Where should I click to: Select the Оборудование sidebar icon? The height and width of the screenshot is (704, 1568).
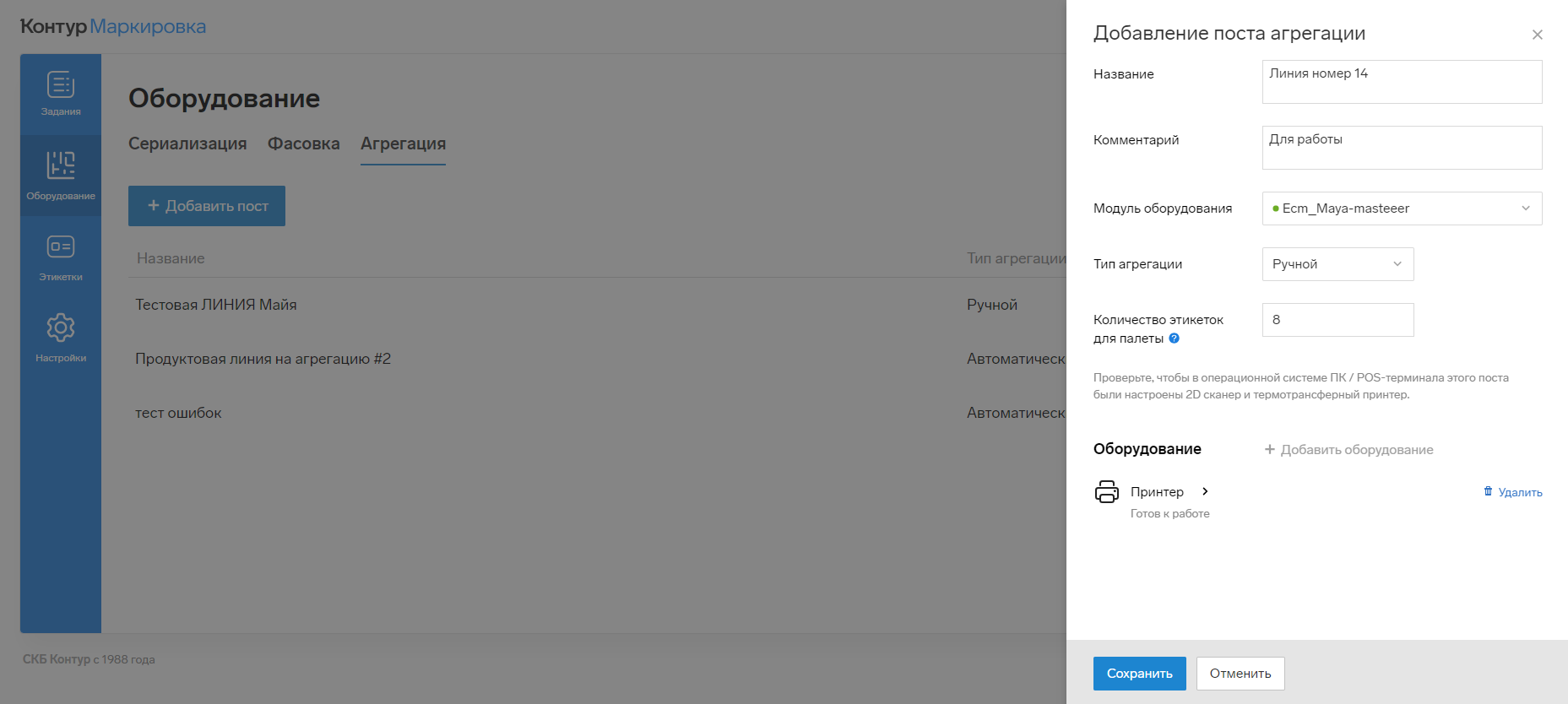coord(61,165)
